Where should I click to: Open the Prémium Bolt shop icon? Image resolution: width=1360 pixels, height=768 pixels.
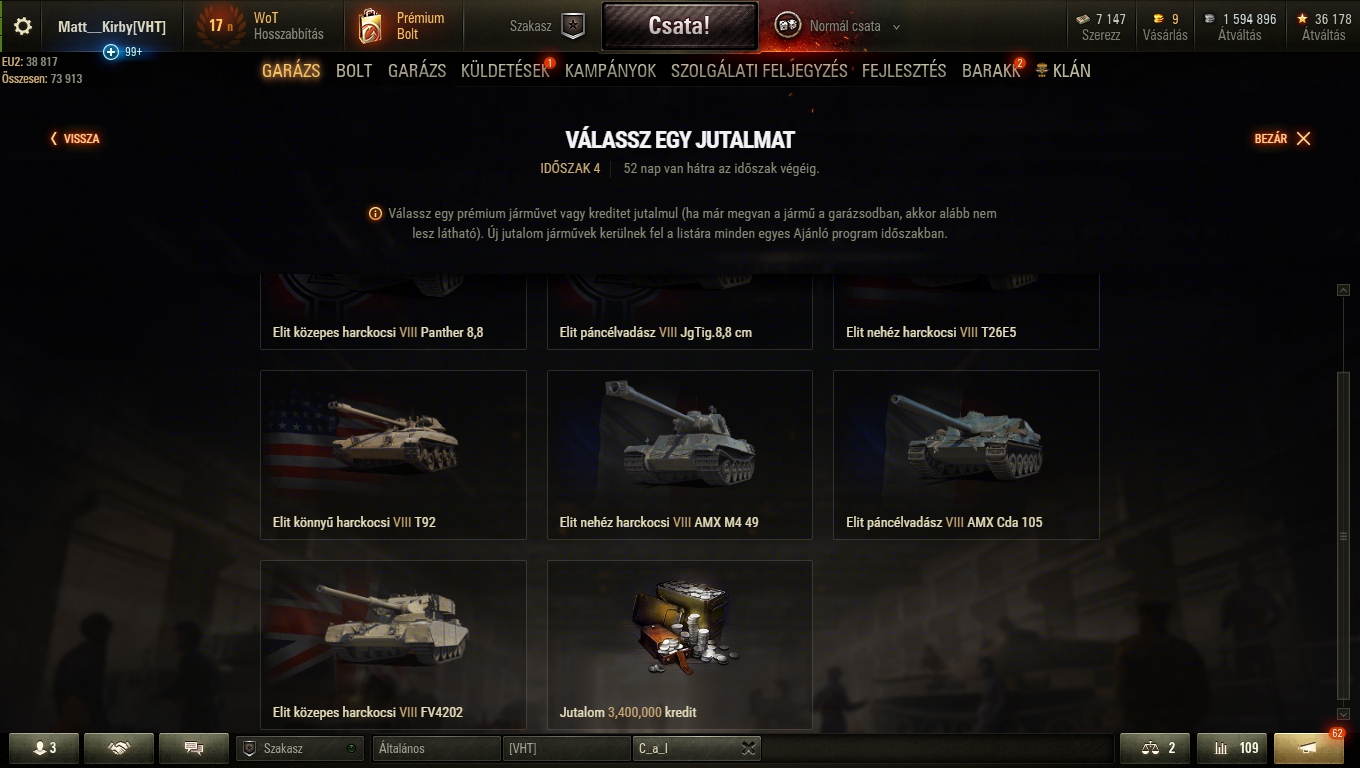coord(370,27)
